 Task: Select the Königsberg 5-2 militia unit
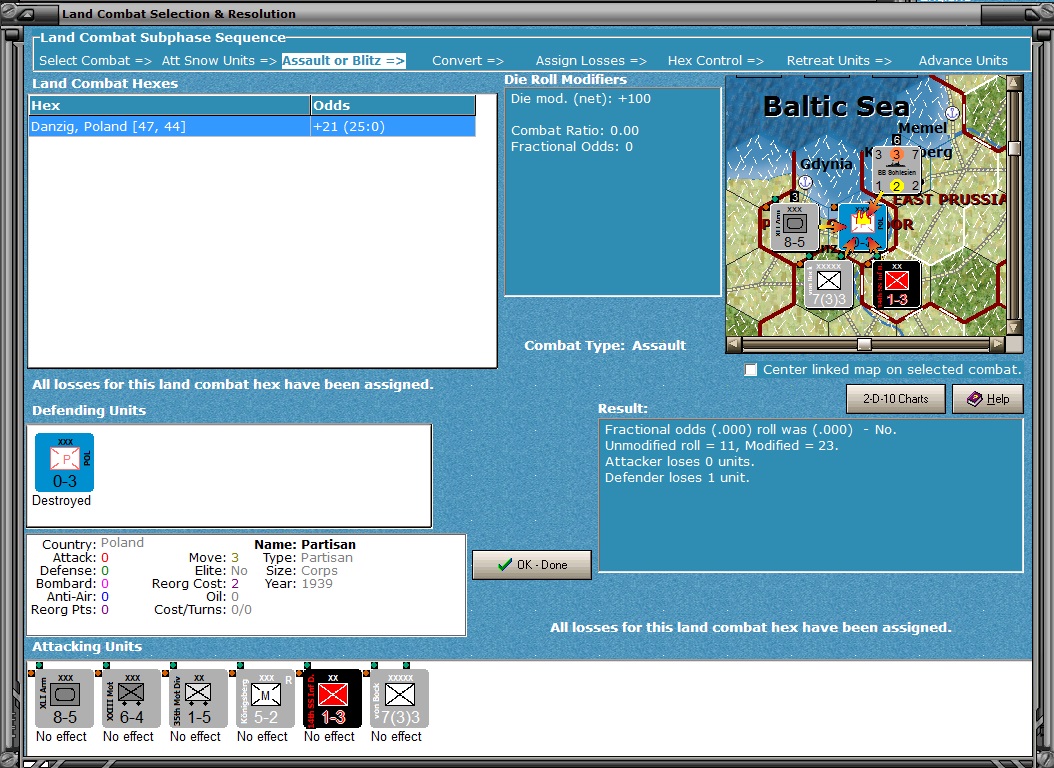click(266, 698)
